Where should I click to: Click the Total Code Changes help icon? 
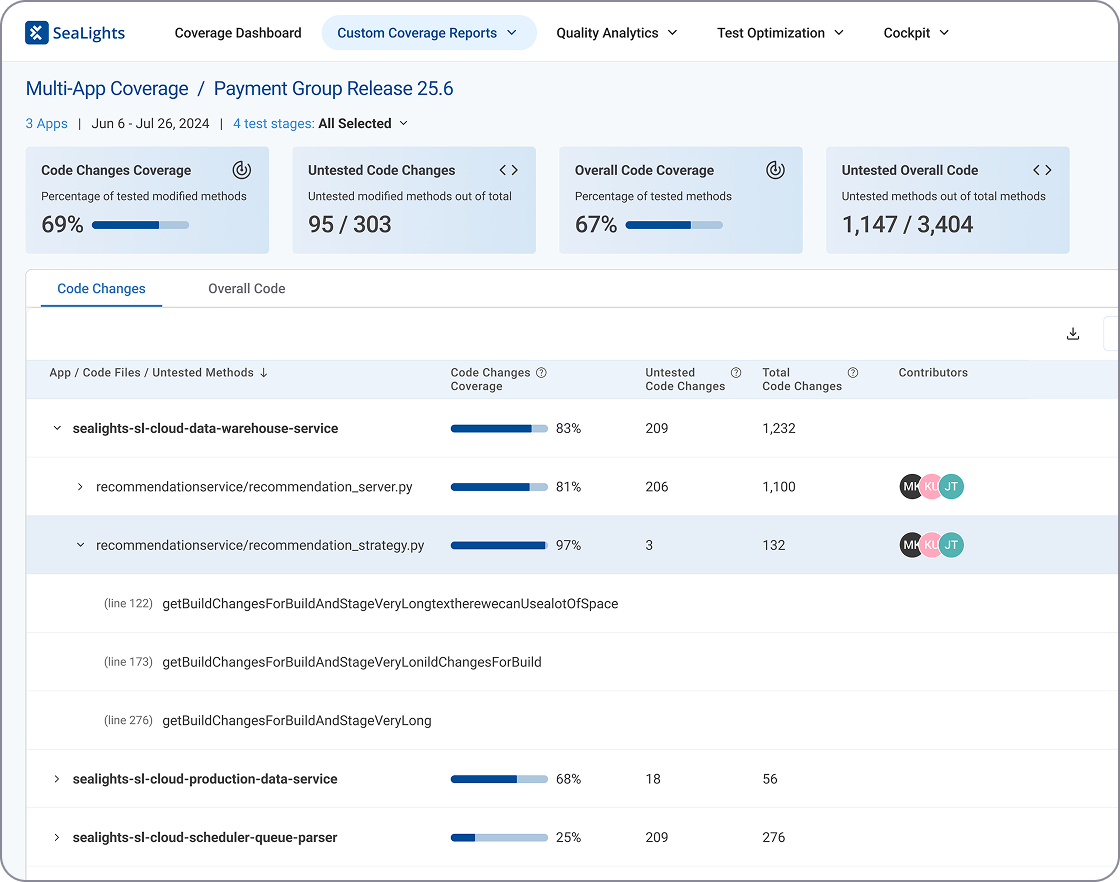click(853, 373)
